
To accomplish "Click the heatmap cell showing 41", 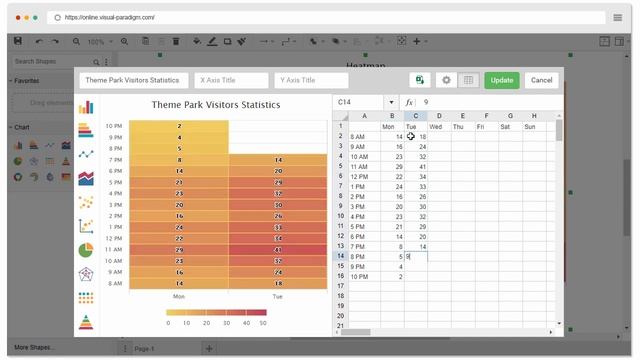I will point(278,250).
